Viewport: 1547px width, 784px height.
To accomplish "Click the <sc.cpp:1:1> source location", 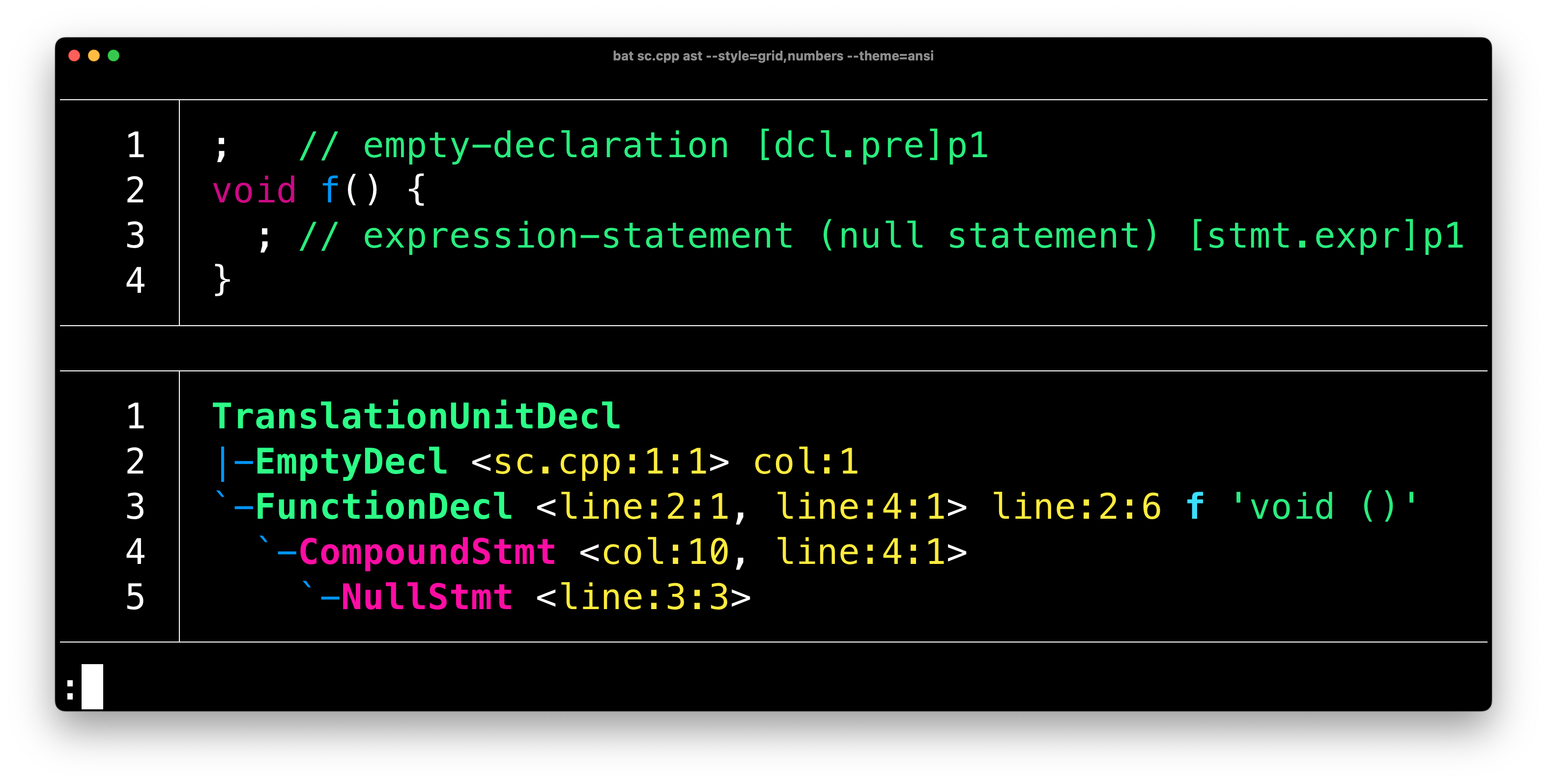I will tap(600, 462).
